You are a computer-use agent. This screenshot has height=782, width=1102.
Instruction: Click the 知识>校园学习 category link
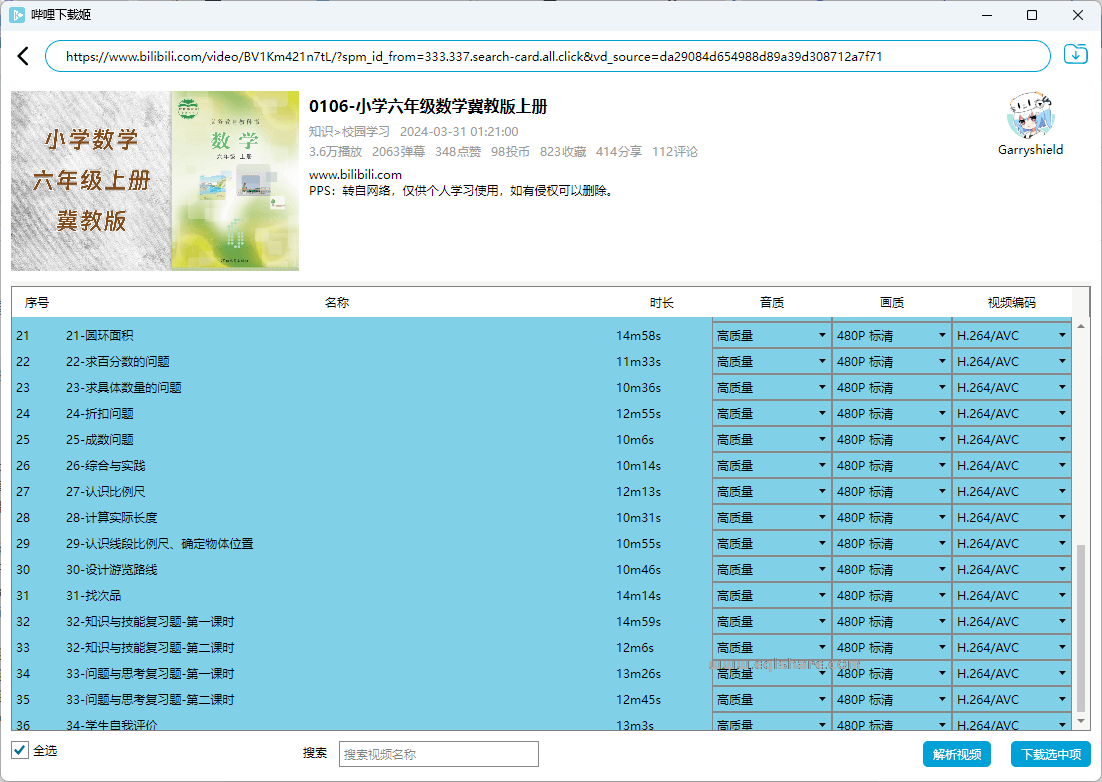click(347, 131)
